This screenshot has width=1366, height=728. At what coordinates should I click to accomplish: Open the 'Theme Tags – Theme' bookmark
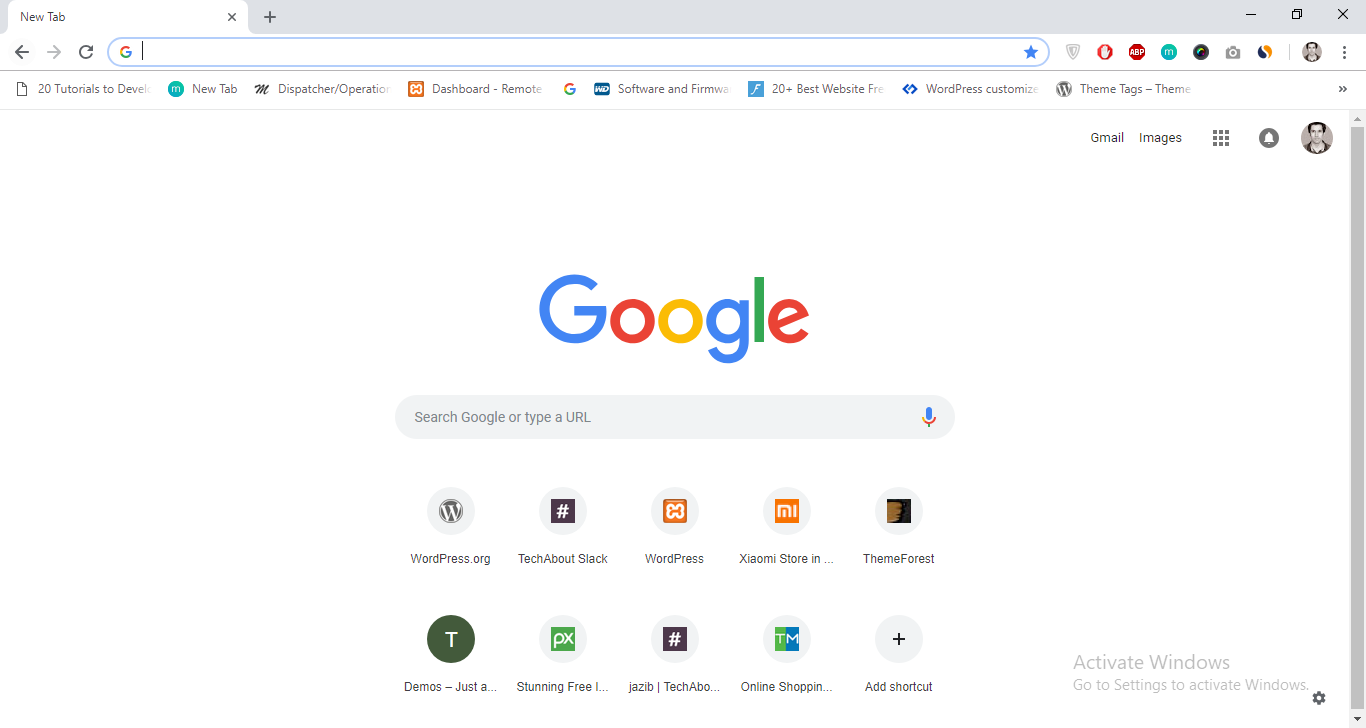tap(1124, 89)
